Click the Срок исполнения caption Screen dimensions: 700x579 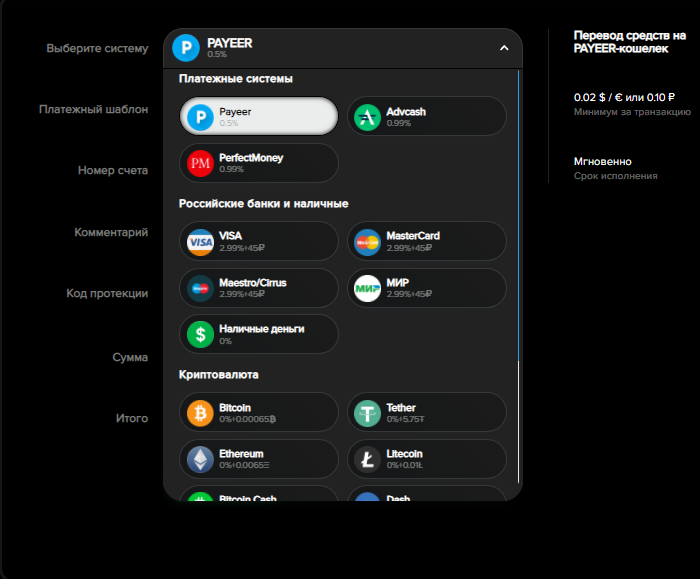coord(616,176)
